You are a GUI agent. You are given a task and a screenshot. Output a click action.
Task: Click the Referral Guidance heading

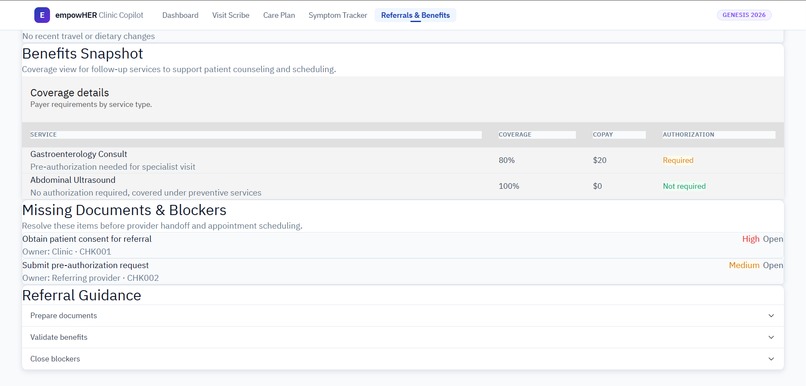pos(81,295)
